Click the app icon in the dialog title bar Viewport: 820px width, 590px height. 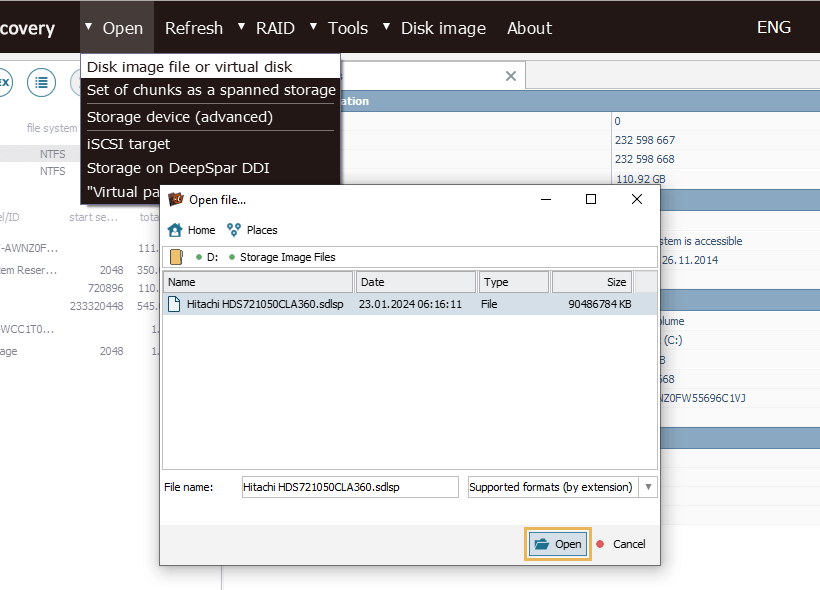(176, 199)
